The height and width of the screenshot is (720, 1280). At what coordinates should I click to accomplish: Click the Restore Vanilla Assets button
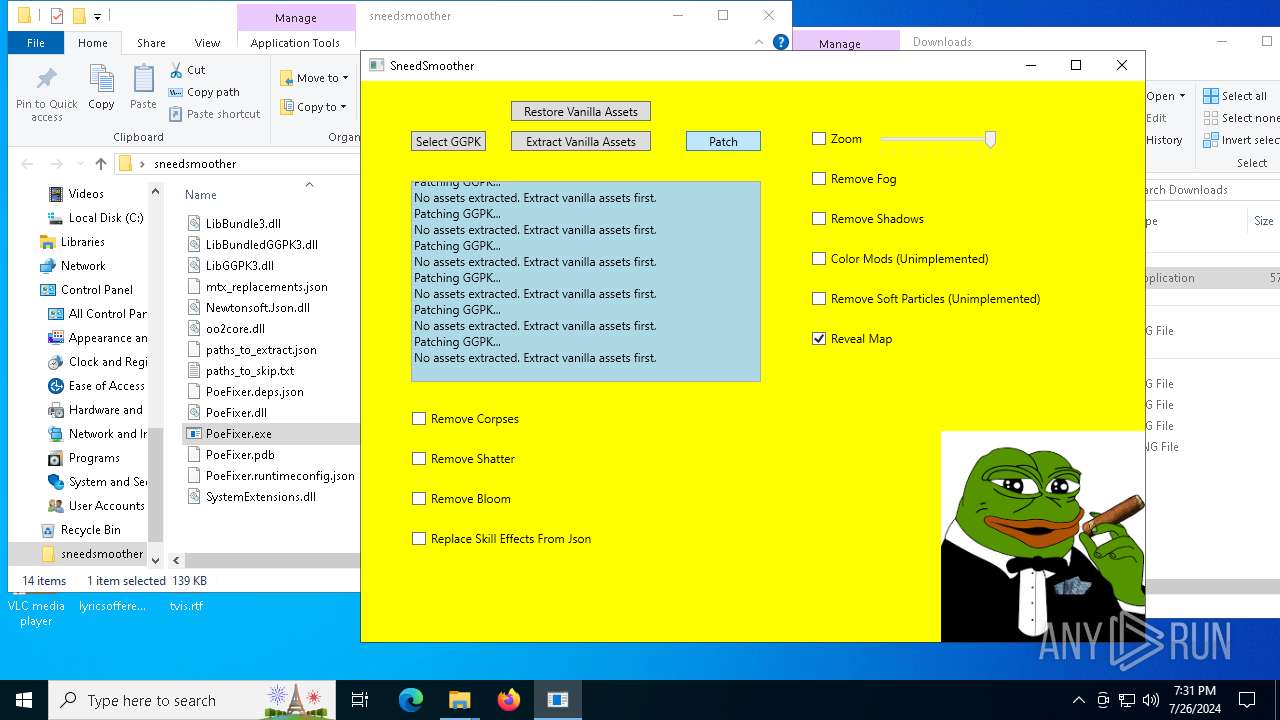pos(581,111)
